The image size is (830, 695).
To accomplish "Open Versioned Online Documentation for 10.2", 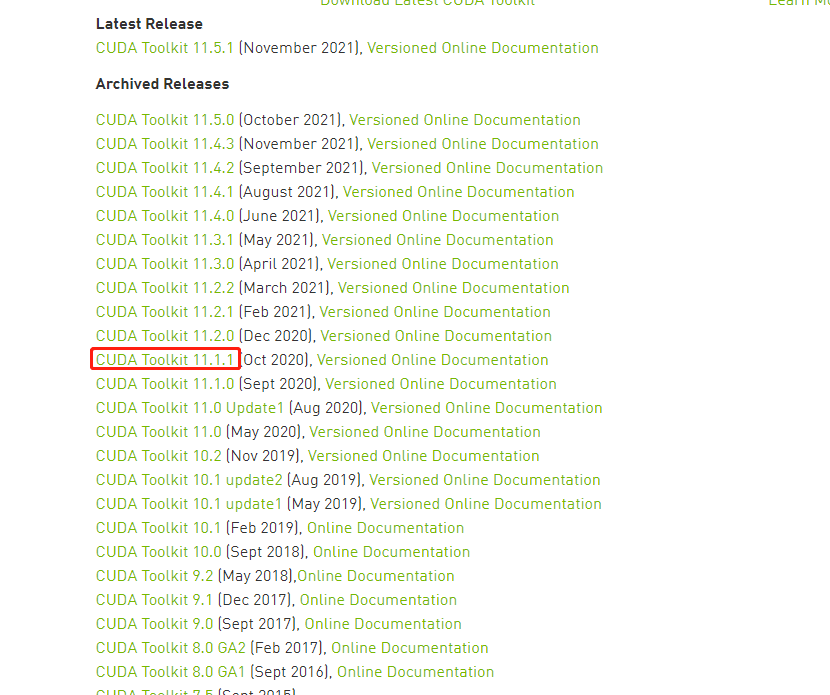I will point(424,456).
